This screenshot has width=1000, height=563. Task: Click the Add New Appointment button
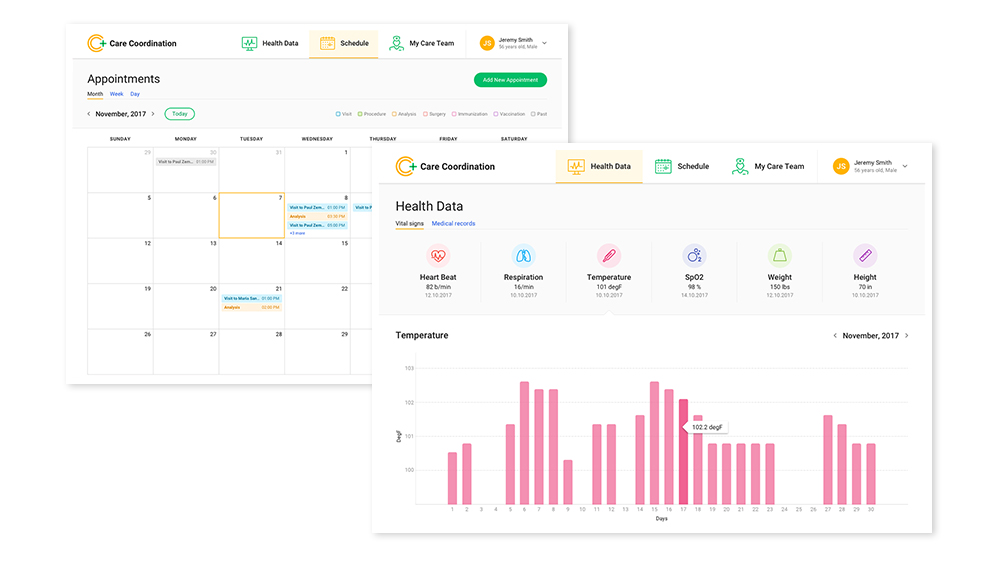point(510,80)
